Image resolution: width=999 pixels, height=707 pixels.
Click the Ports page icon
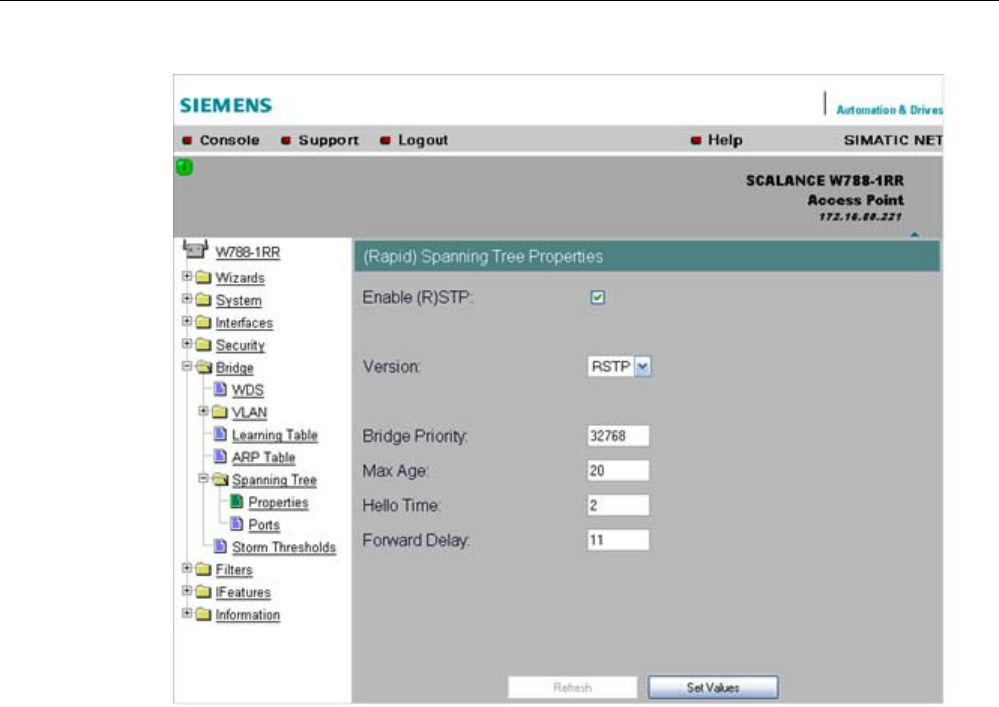click(x=236, y=524)
